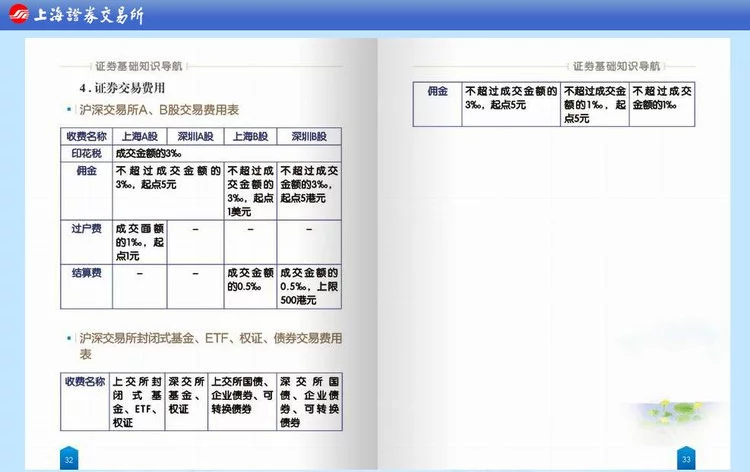Click the heading 4. 证券交易费用

coord(122,88)
